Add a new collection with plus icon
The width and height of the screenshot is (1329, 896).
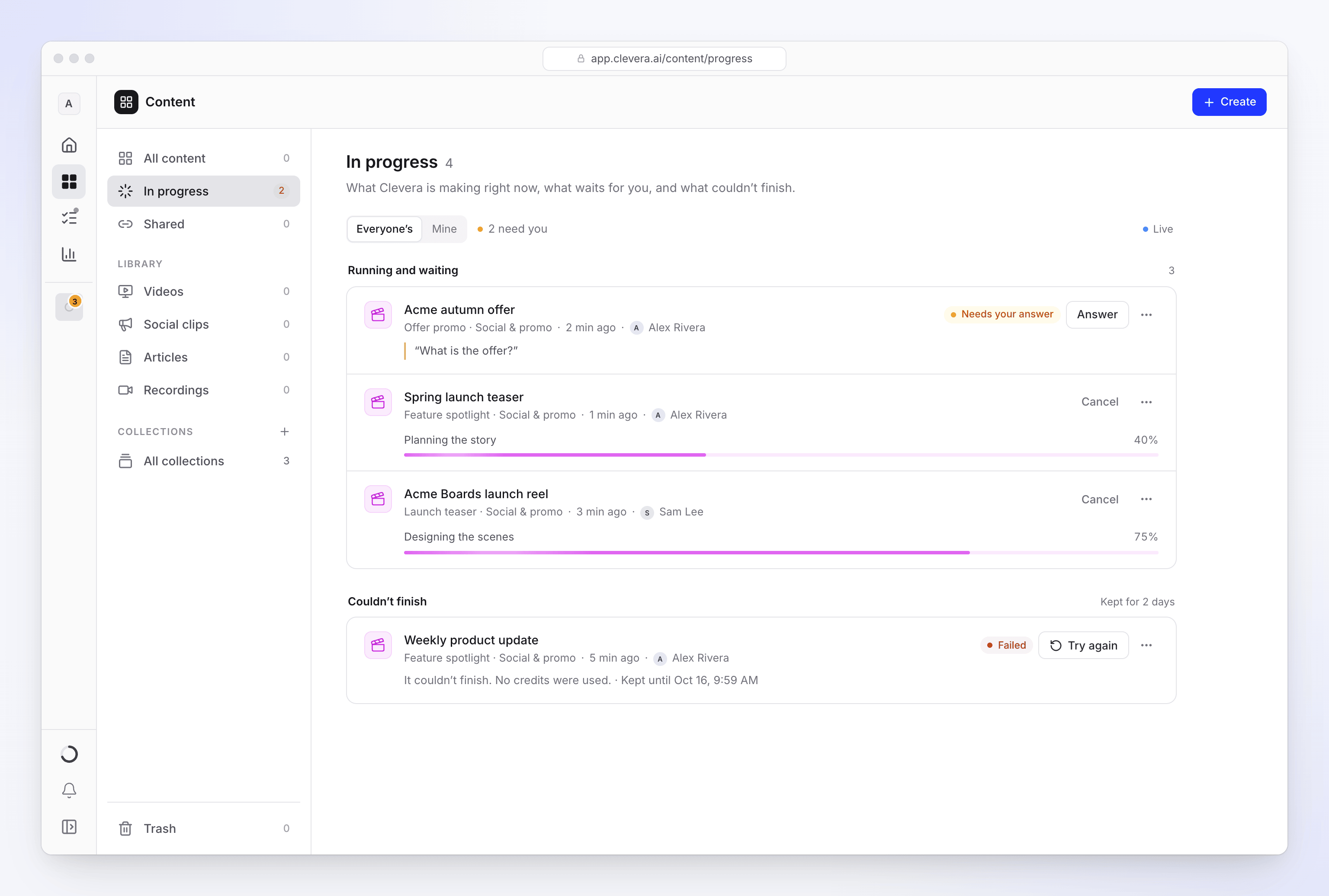[x=285, y=432]
